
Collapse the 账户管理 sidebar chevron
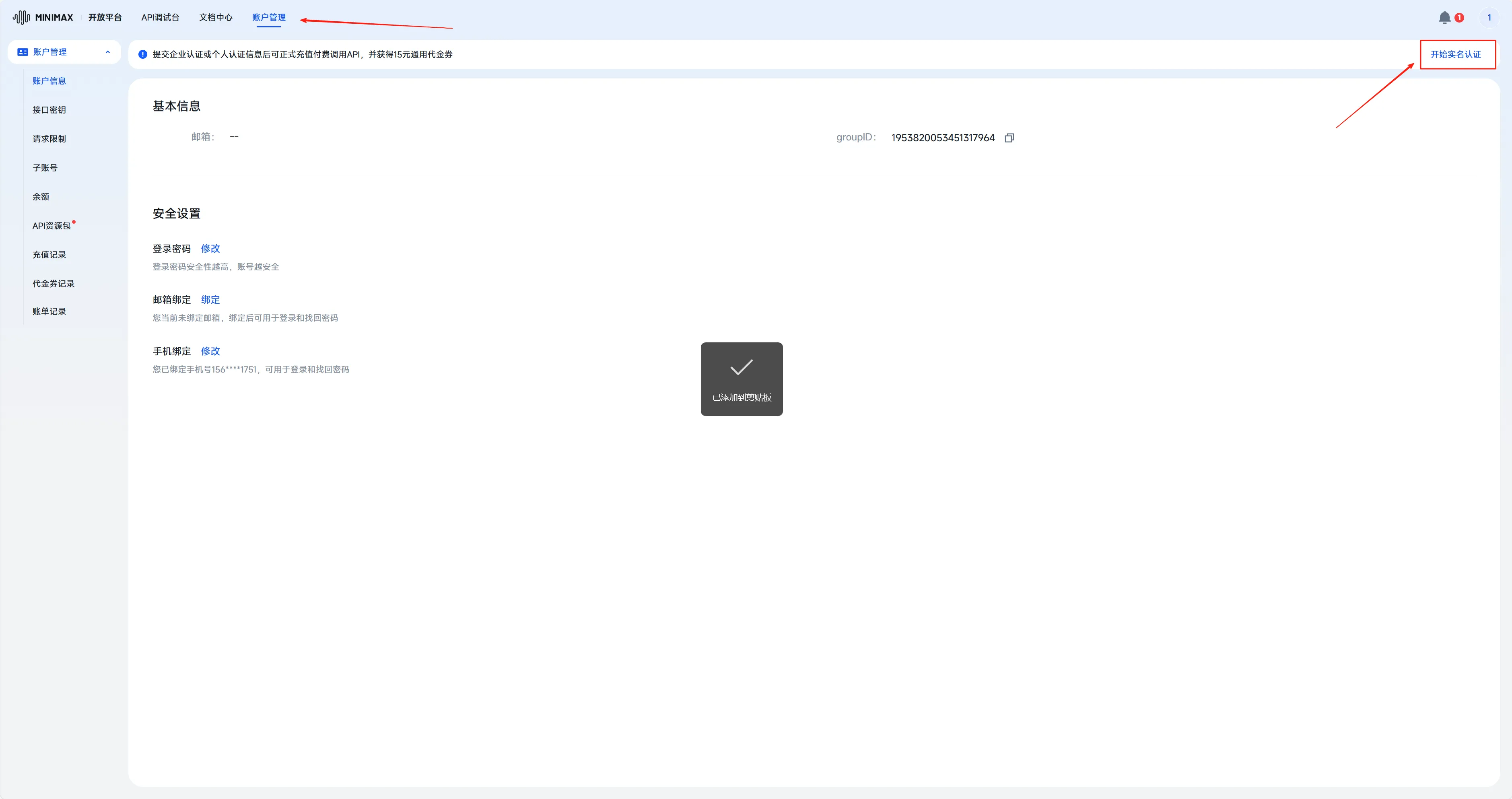coord(107,52)
